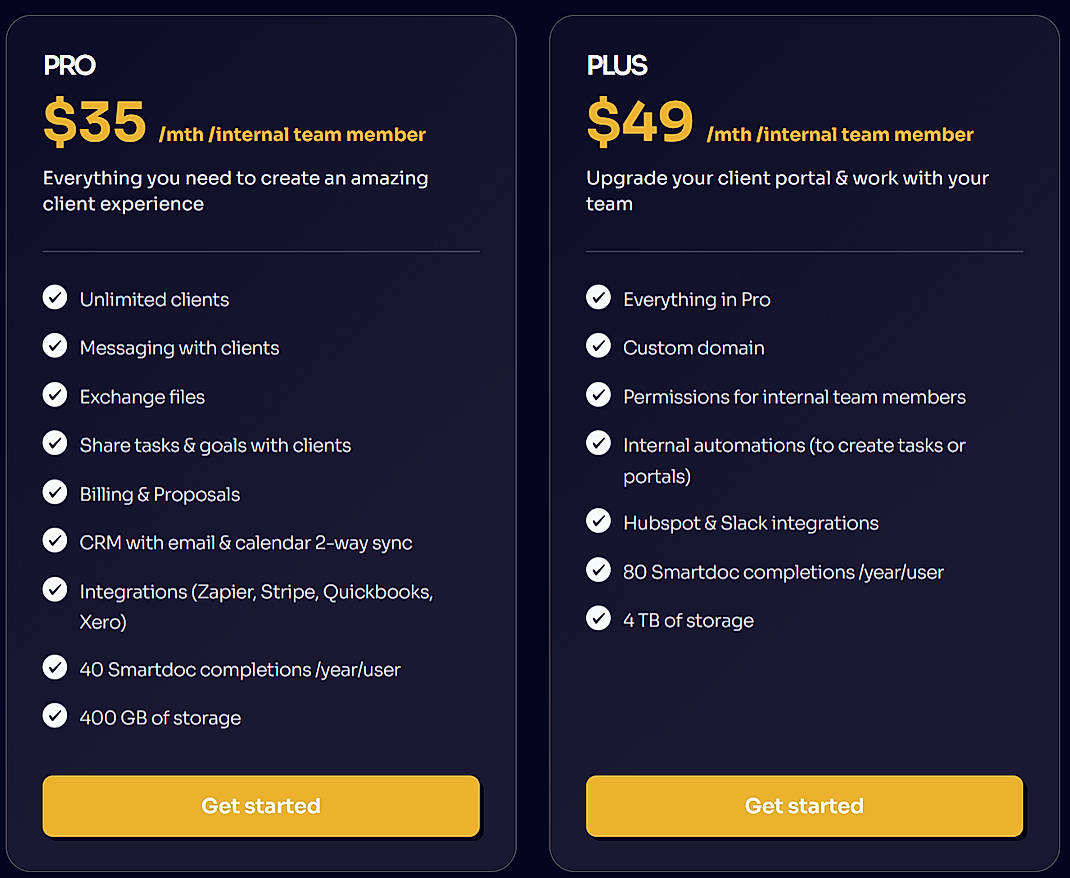Click Get started under the Pro plan
1070x878 pixels.
coord(260,806)
